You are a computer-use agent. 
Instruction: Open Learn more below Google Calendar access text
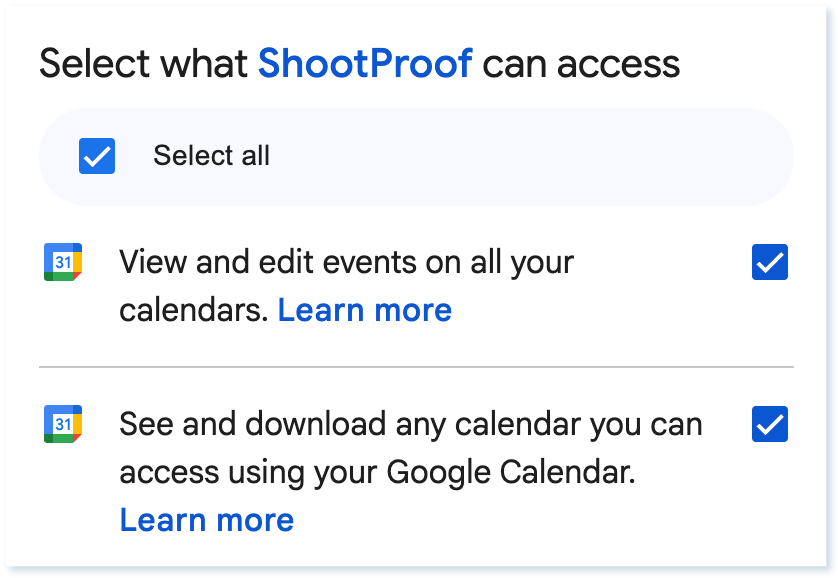click(206, 520)
